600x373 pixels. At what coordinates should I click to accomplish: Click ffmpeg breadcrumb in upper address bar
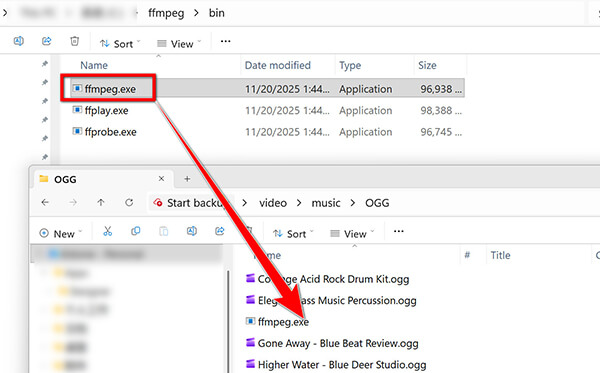tap(166, 13)
